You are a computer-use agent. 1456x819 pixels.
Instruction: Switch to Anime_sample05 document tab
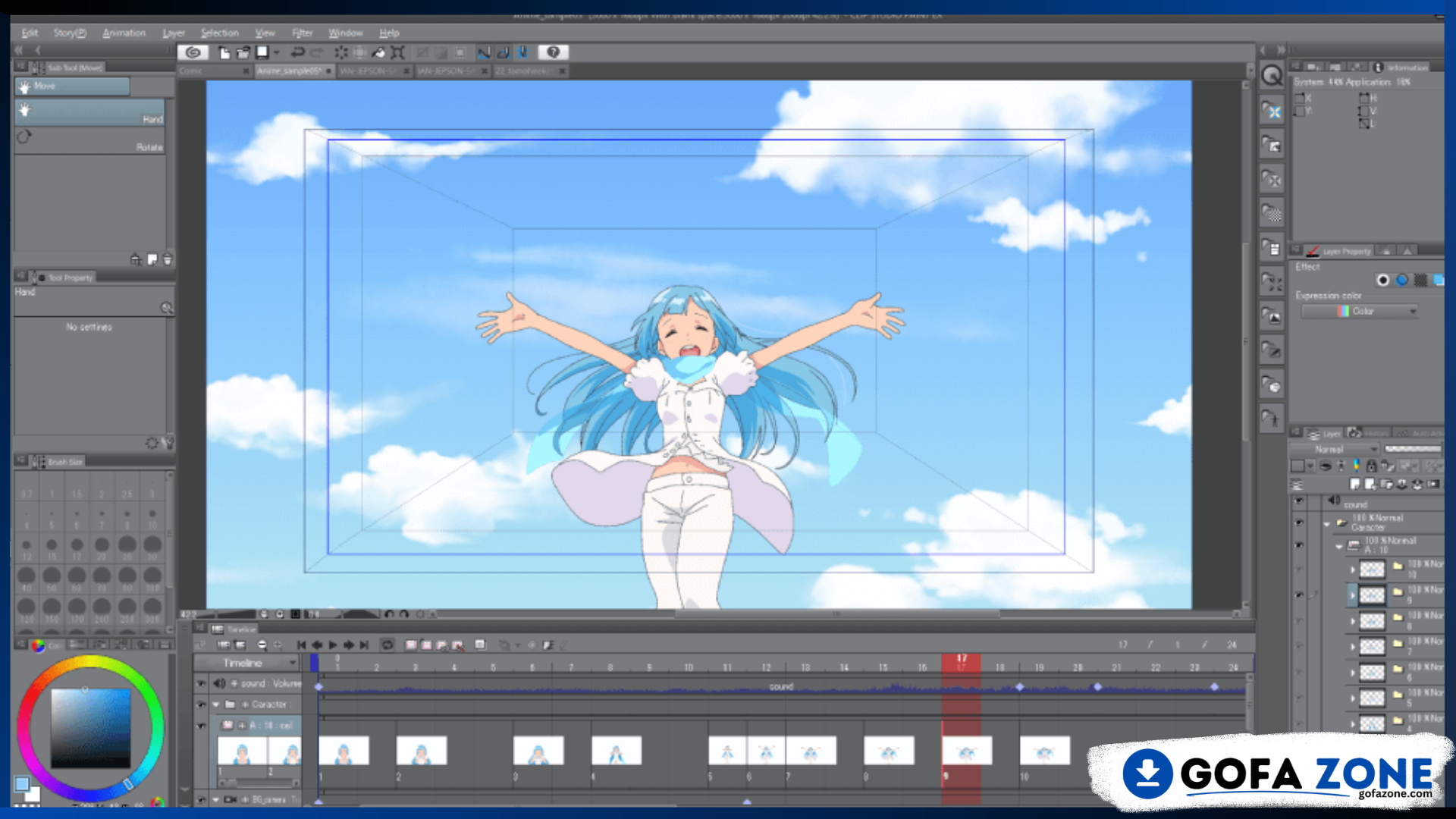coord(294,71)
